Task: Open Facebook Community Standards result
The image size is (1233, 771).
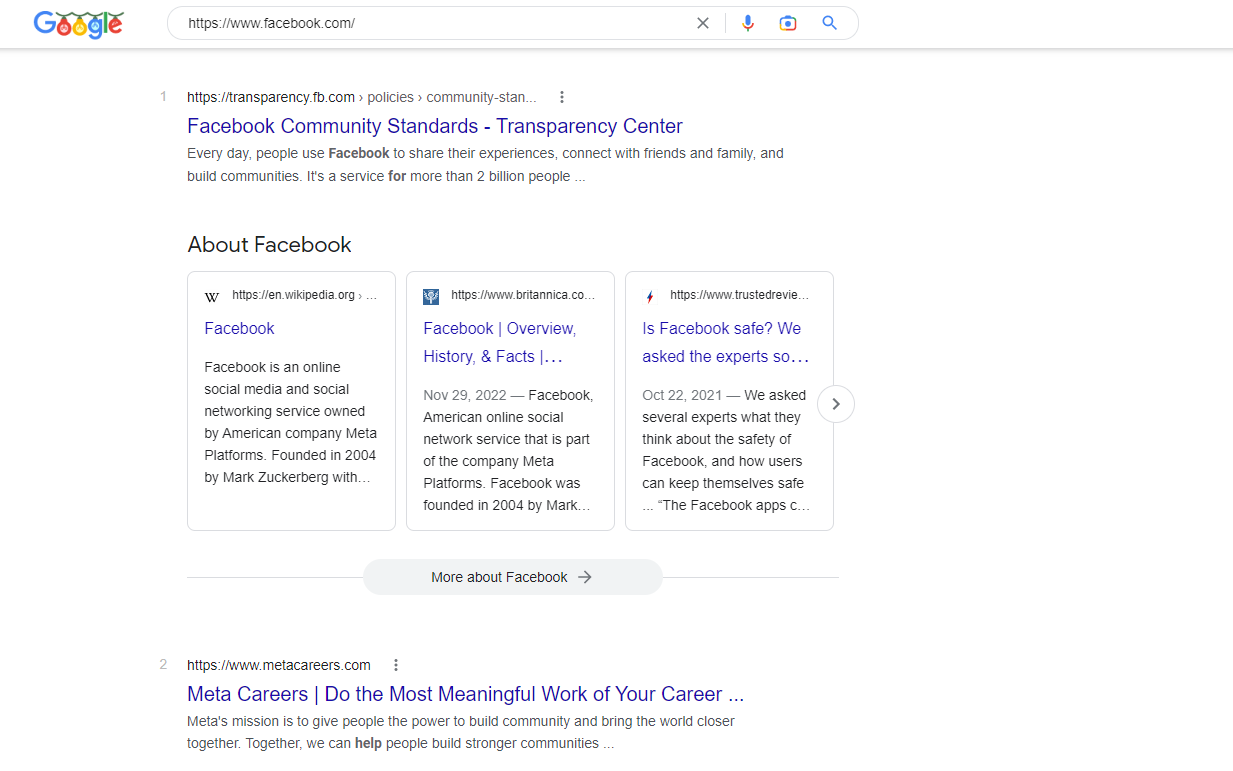Action: [435, 126]
